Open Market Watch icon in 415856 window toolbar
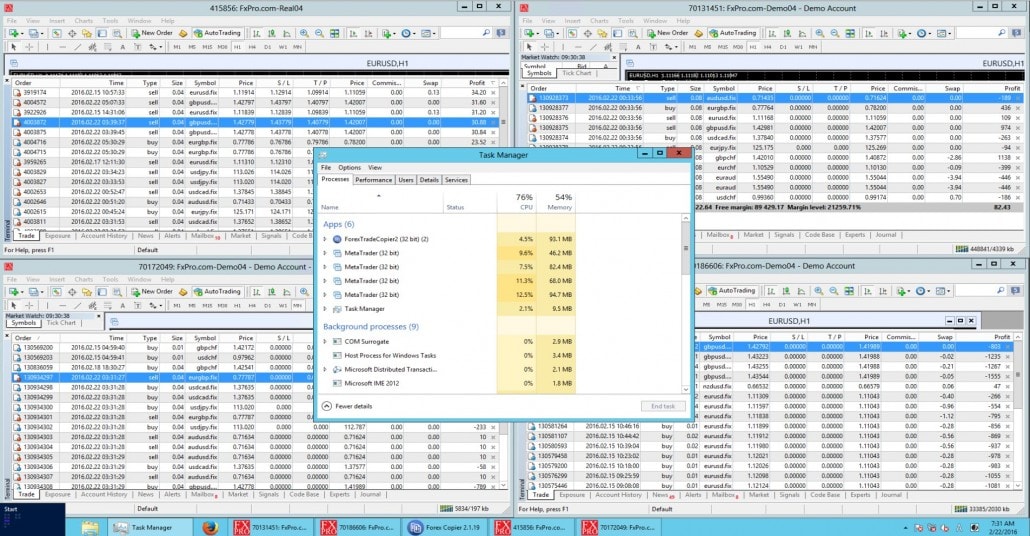The width and height of the screenshot is (1030, 536). [56, 33]
